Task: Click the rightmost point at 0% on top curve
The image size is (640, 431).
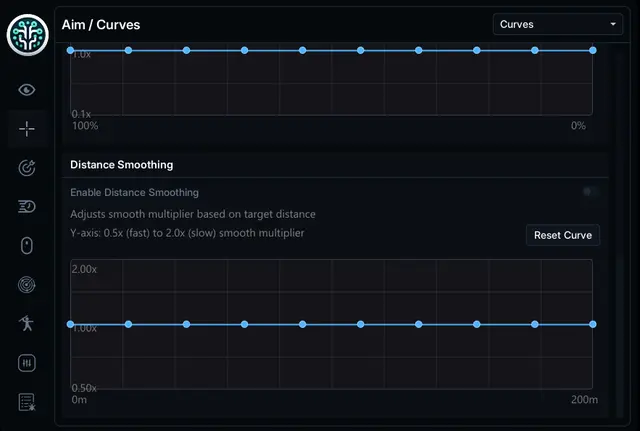Action: click(x=593, y=50)
